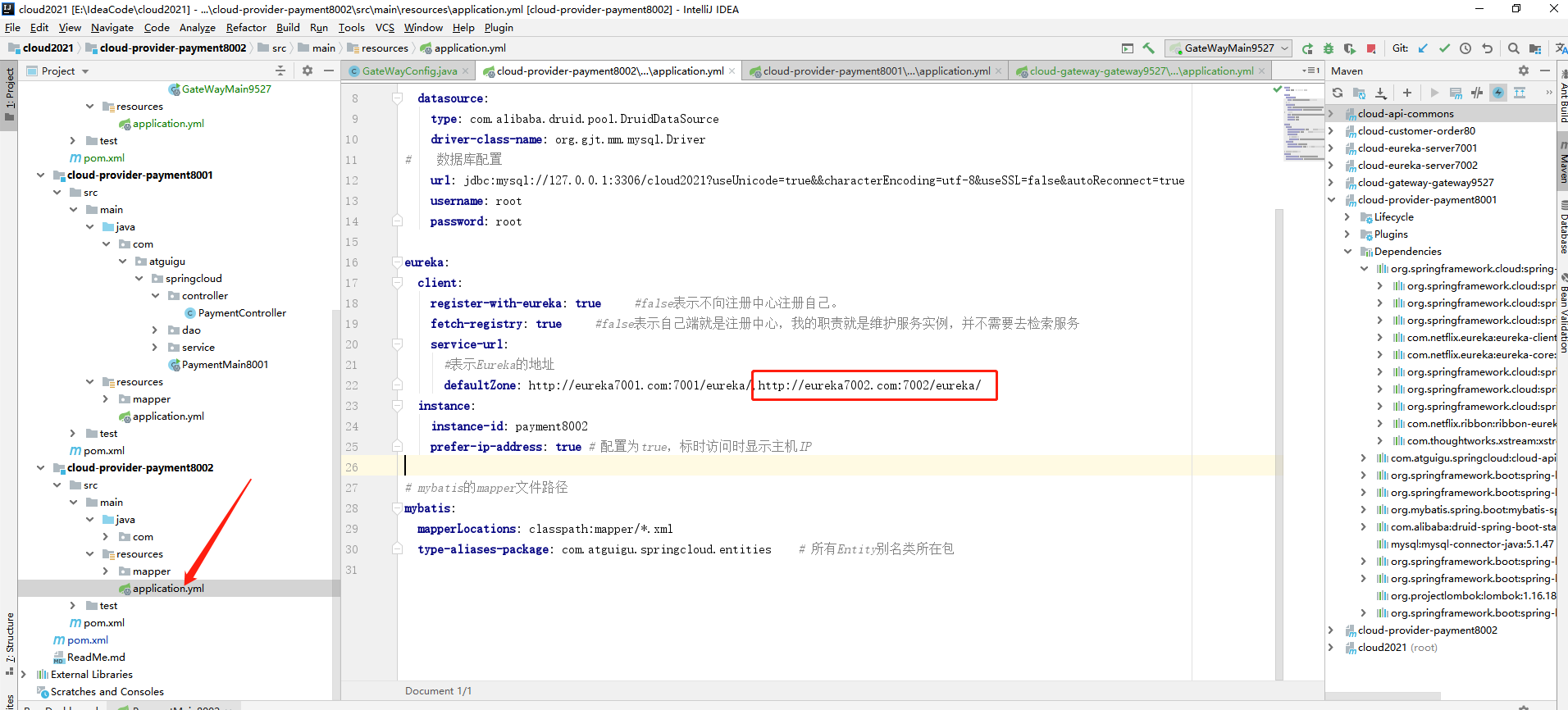Viewport: 1568px width, 710px height.
Task: Click Maven run build play icon
Action: click(x=1434, y=93)
